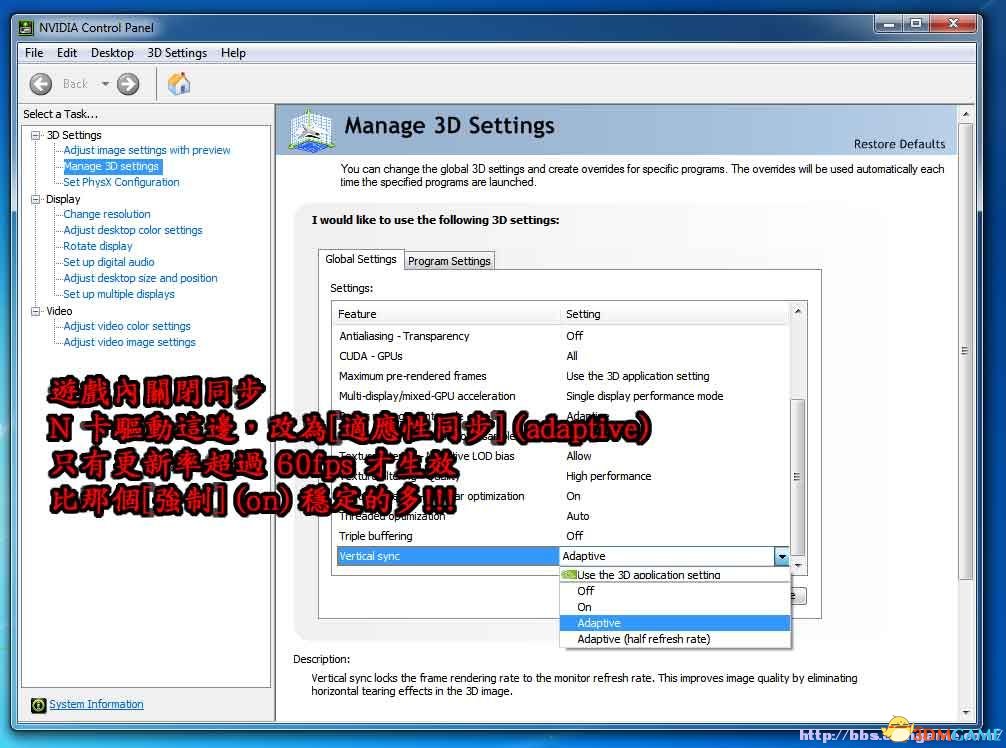The width and height of the screenshot is (1006, 748).
Task: Switch to Global Settings tab
Action: (361, 259)
